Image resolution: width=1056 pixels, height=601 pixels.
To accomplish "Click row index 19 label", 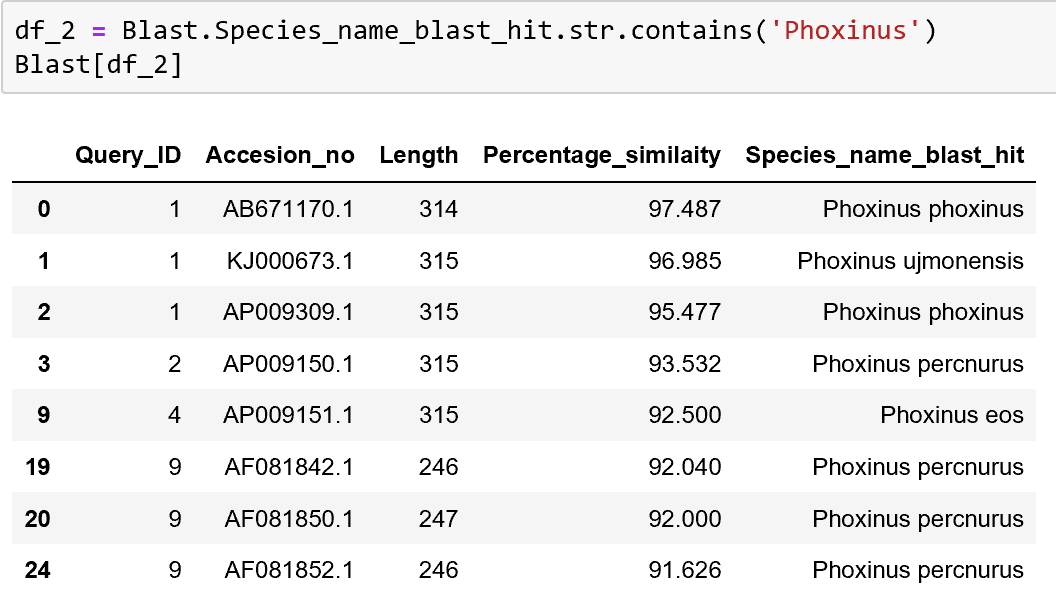I will pos(38,467).
